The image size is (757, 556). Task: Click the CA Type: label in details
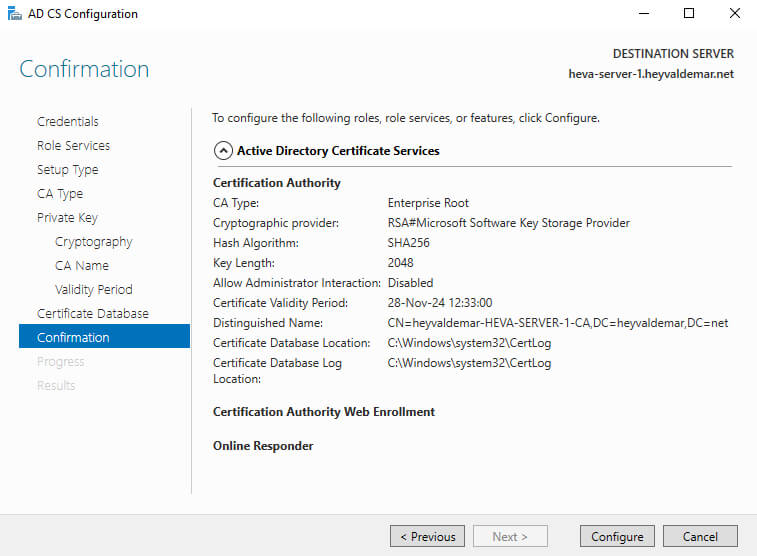tap(236, 203)
